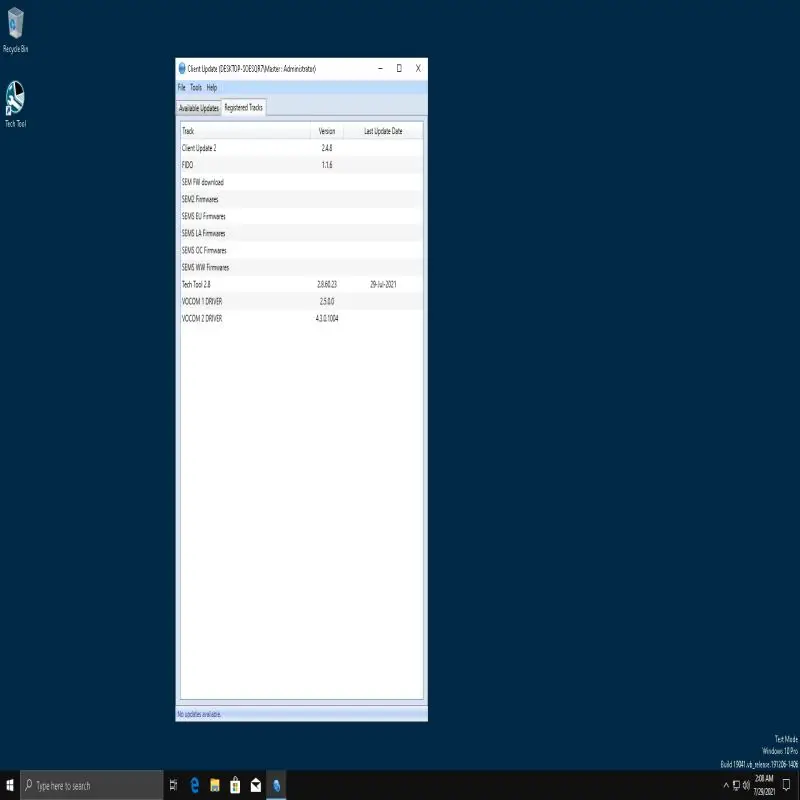Image resolution: width=800 pixels, height=800 pixels.
Task: Select the Recycle Bin desktop icon
Action: pyautogui.click(x=15, y=31)
